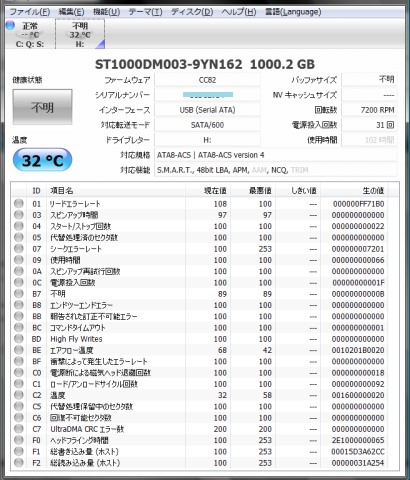The image size is (410, 480).
Task: Click status circle for row F2 総読み込み量
Action: [19, 462]
